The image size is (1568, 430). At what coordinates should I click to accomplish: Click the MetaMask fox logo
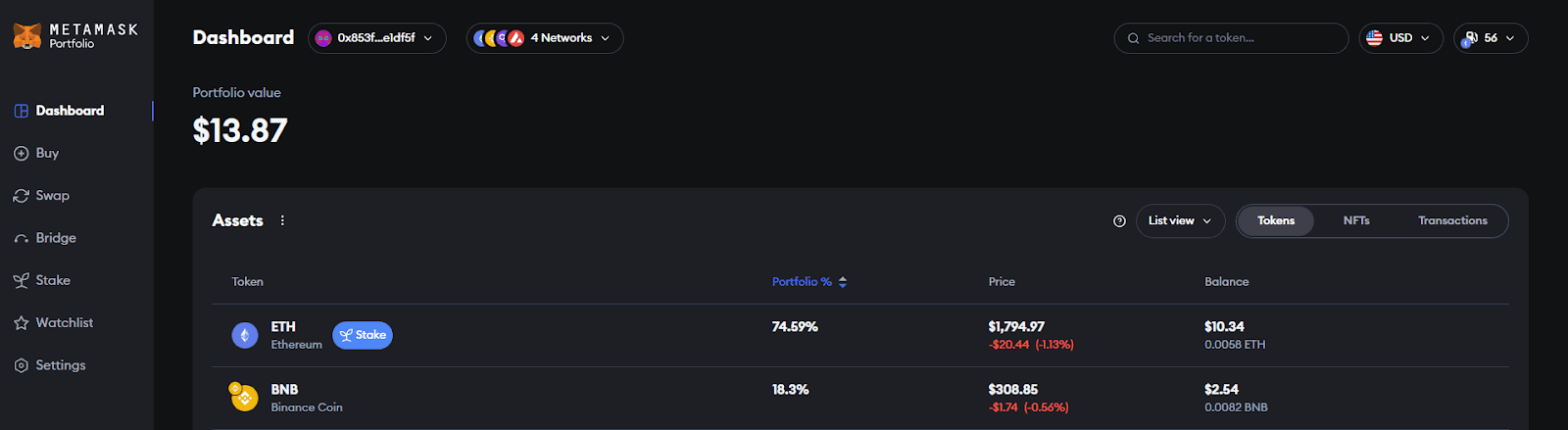tap(26, 36)
